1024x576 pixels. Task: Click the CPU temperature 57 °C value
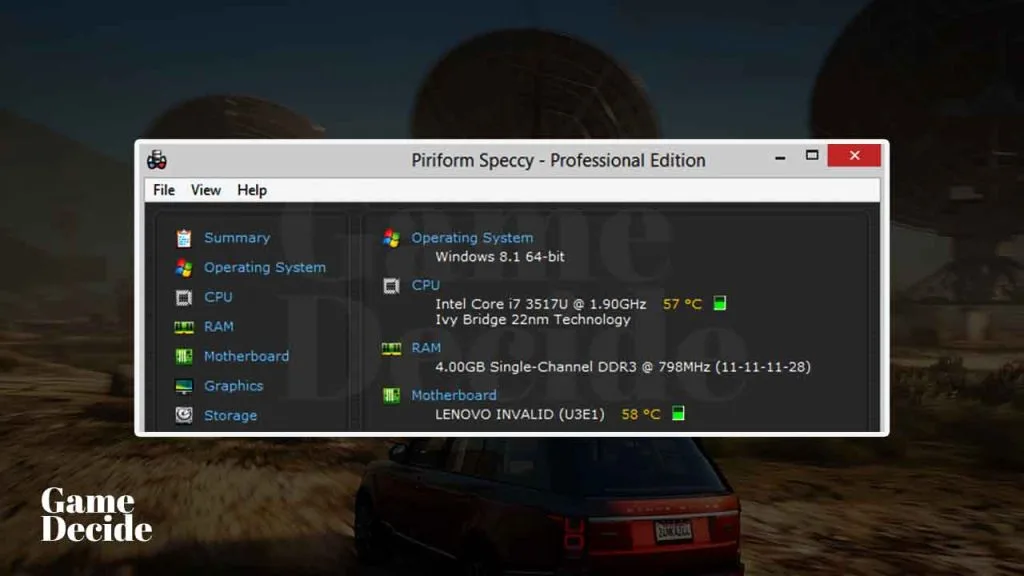click(682, 304)
